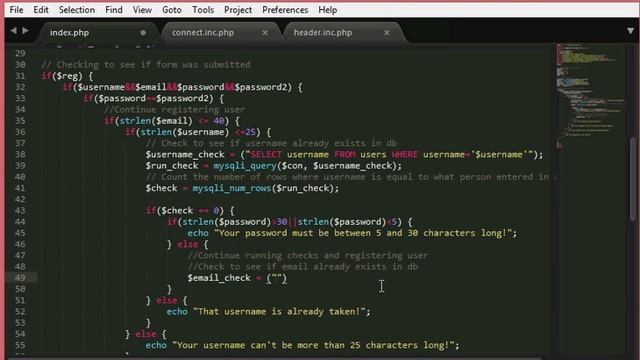The image size is (640, 360).
Task: Click line number 44 in gutter
Action: (x=20, y=222)
